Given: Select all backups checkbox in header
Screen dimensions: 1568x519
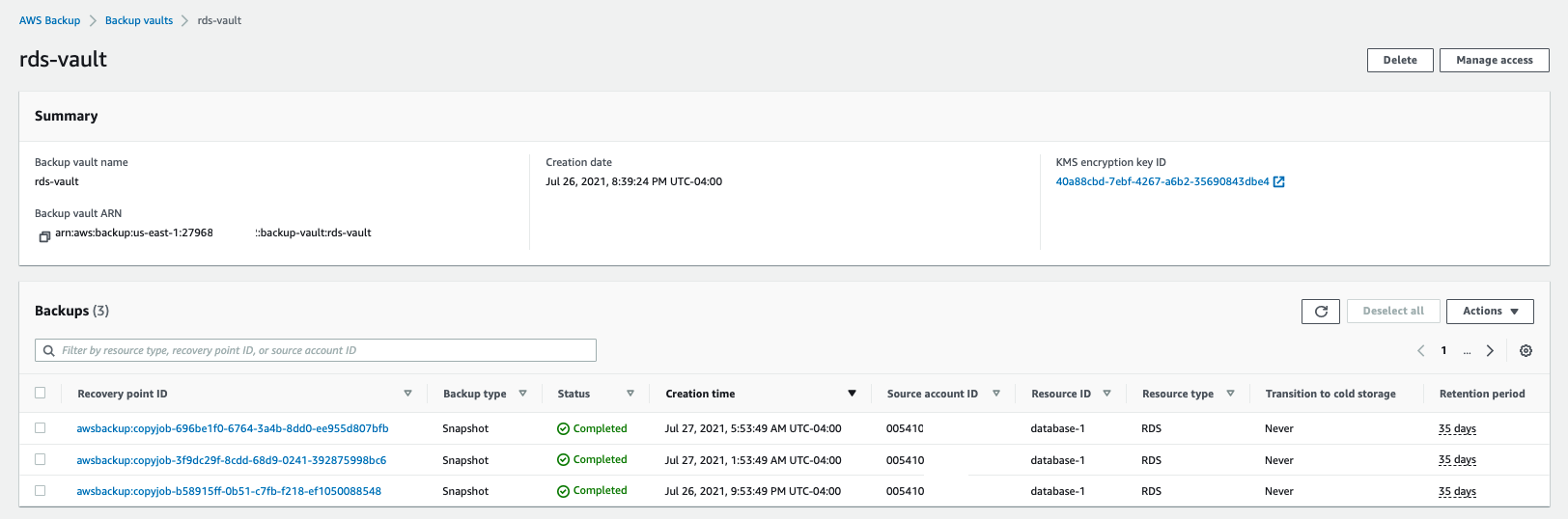Looking at the screenshot, I should [x=40, y=393].
